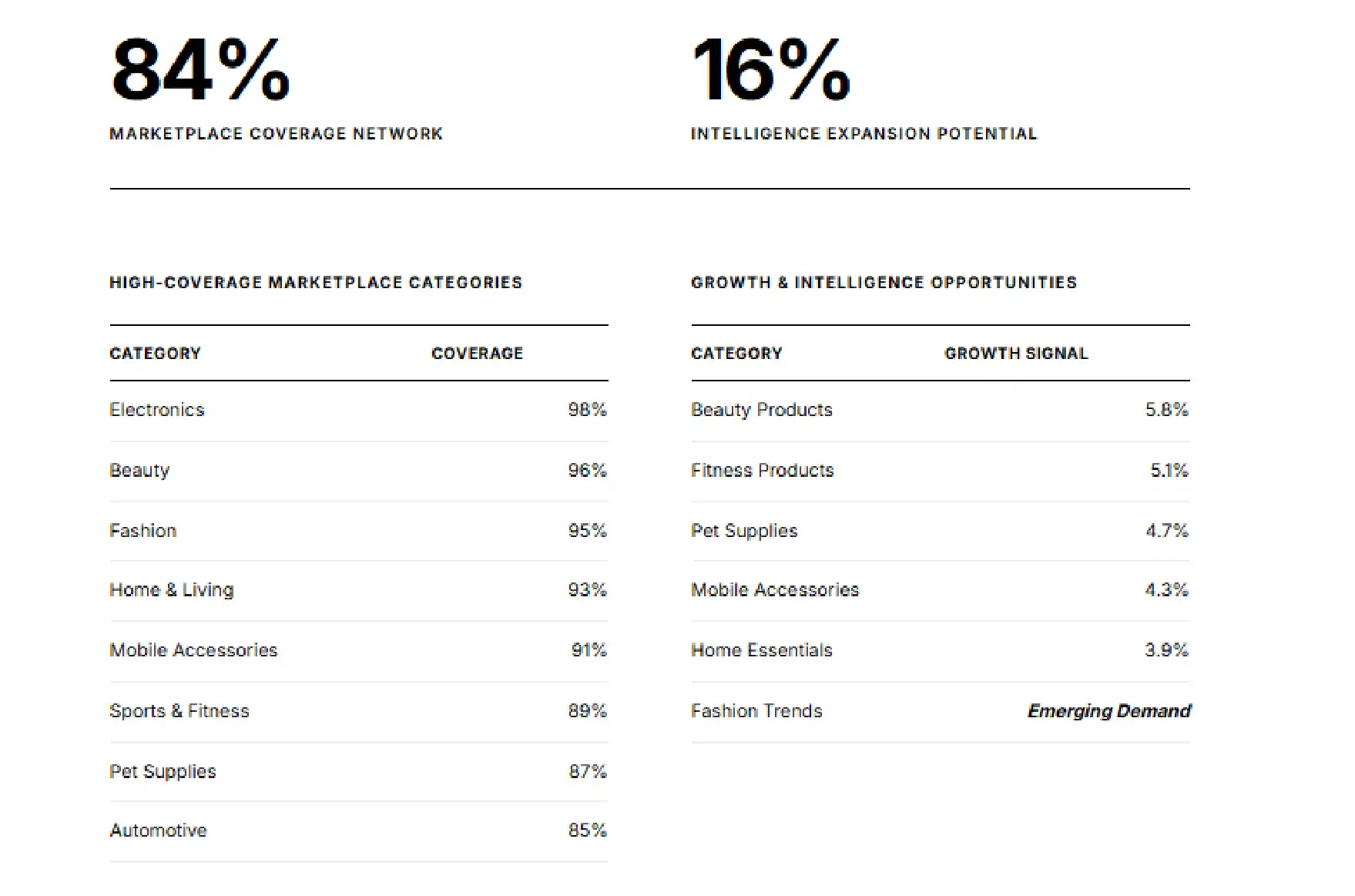Select the Fashion Trends row
Screen dimensions: 1355x896
[x=941, y=712]
